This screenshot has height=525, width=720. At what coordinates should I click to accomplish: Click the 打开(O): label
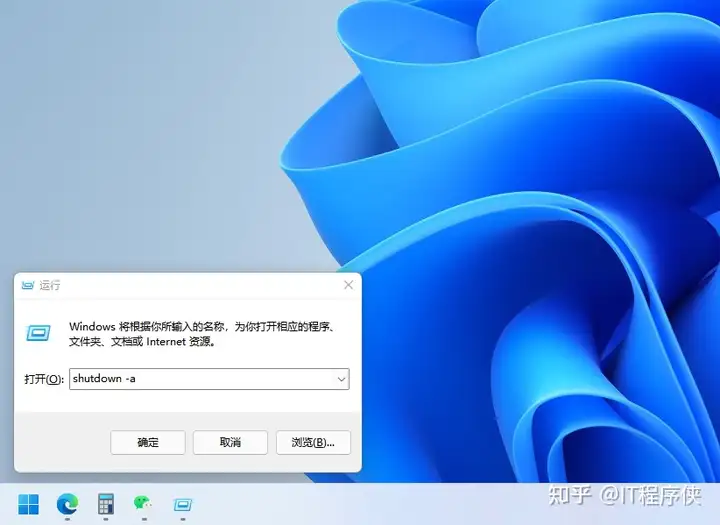(44, 379)
